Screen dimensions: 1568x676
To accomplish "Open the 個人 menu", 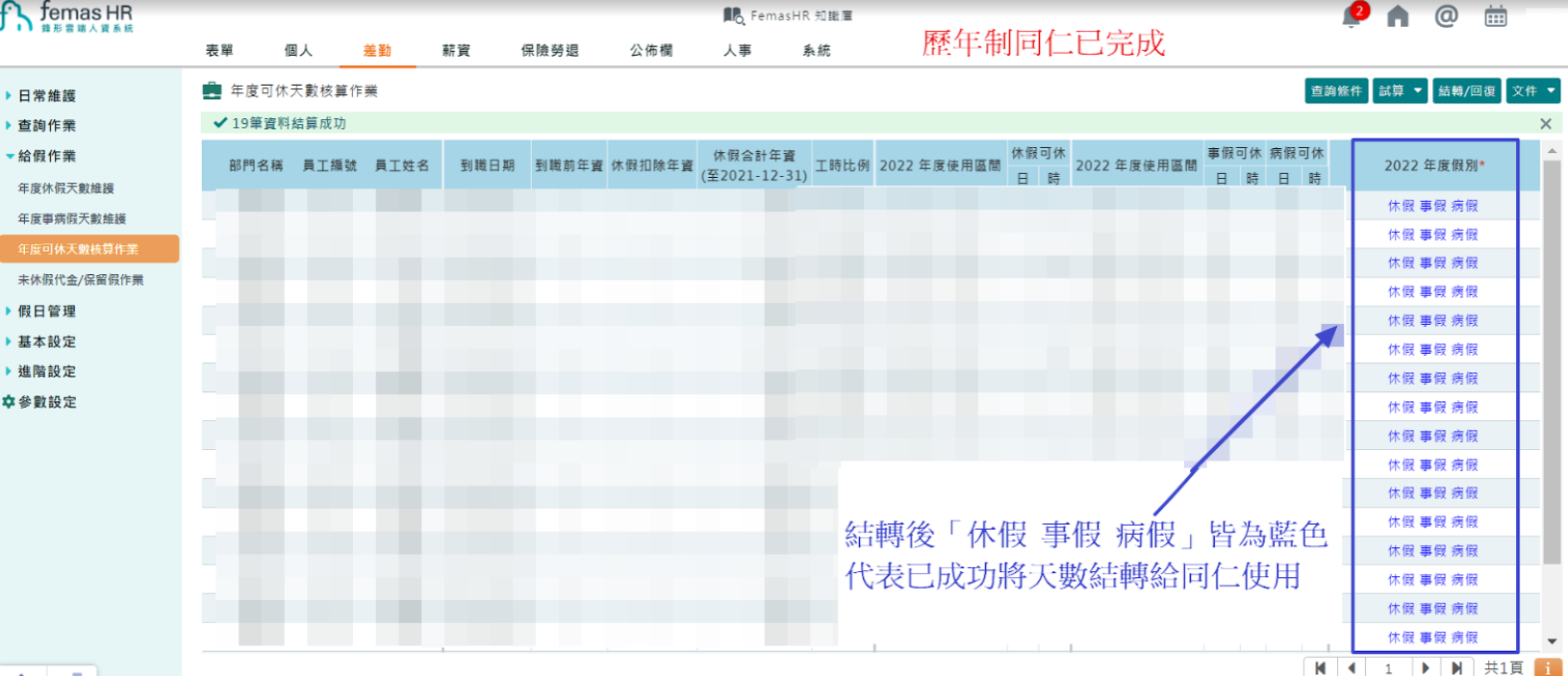I will pyautogui.click(x=298, y=50).
